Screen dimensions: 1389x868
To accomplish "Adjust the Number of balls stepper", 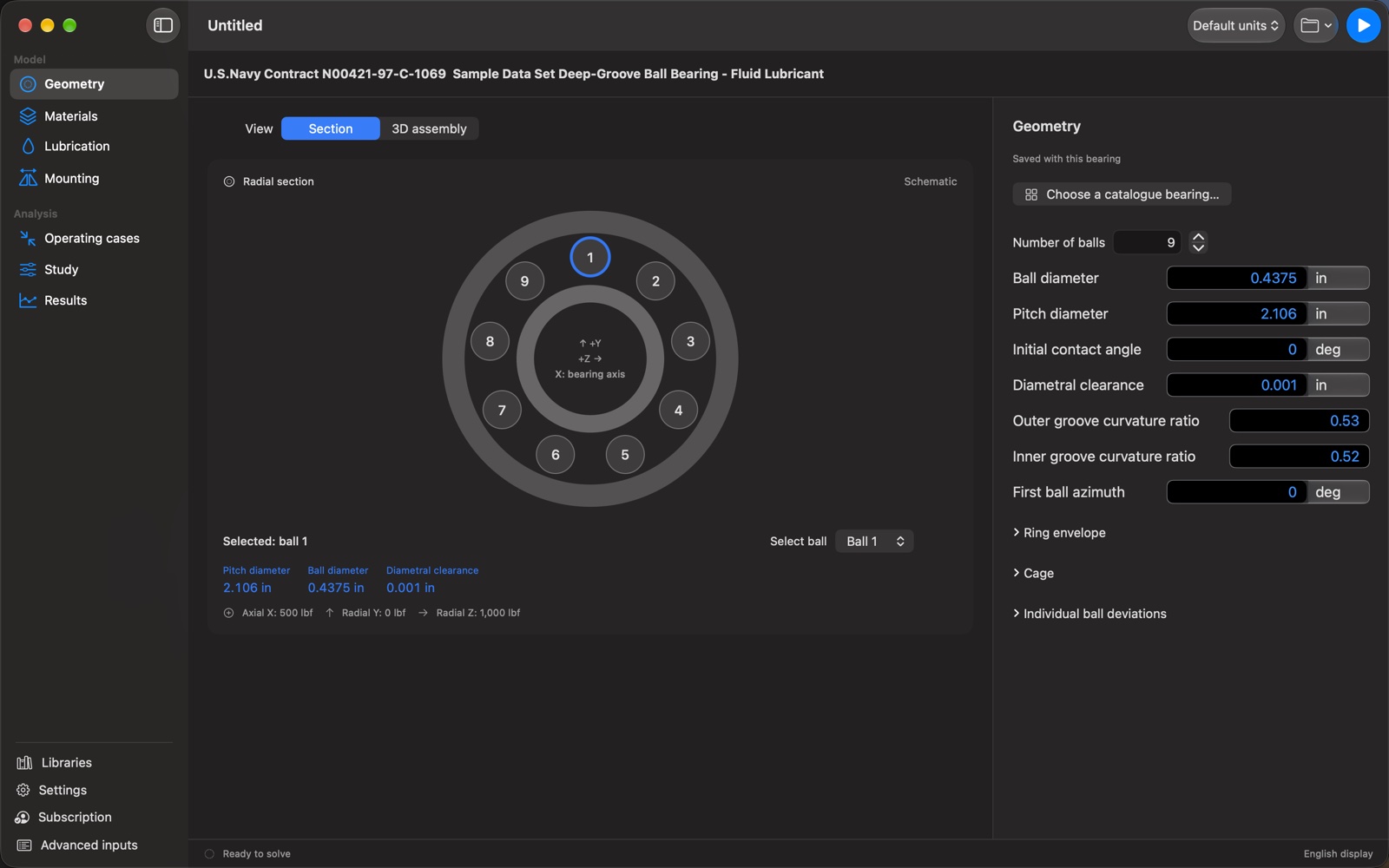I will pos(1198,242).
